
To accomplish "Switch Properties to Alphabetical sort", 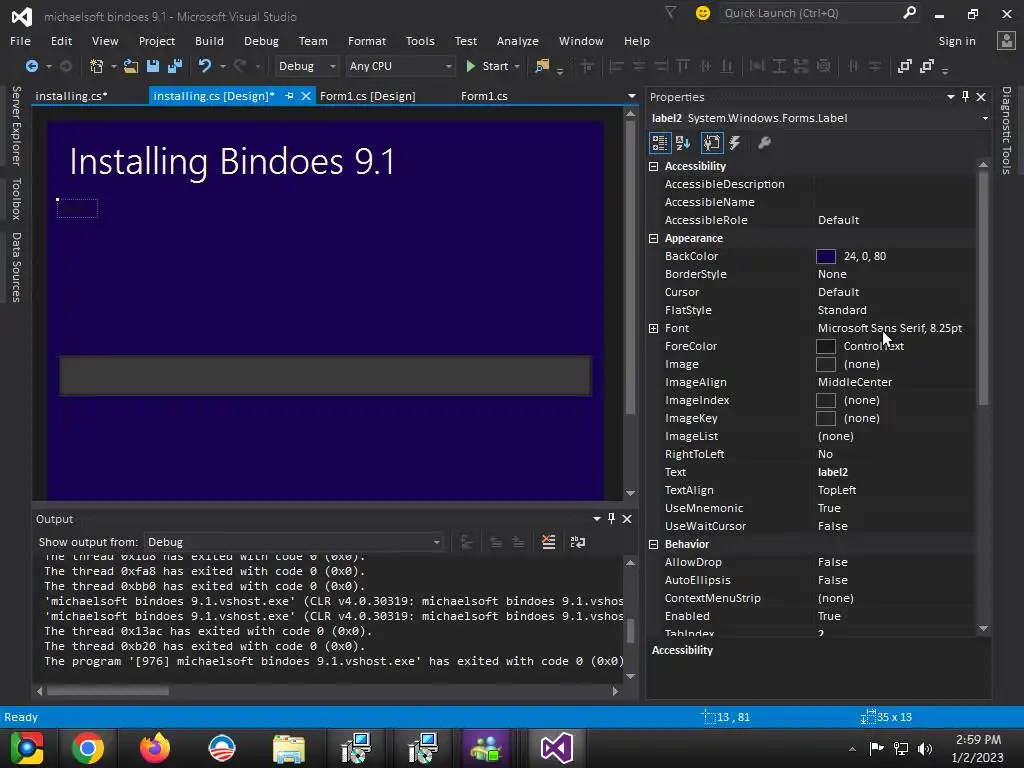I will [x=683, y=142].
